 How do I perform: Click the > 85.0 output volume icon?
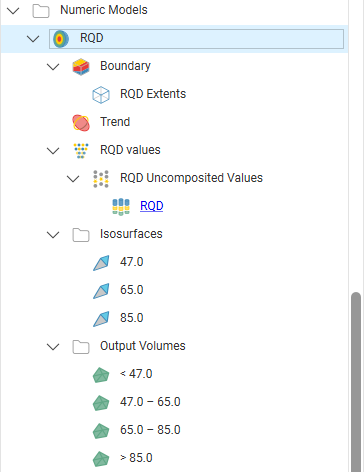101,459
